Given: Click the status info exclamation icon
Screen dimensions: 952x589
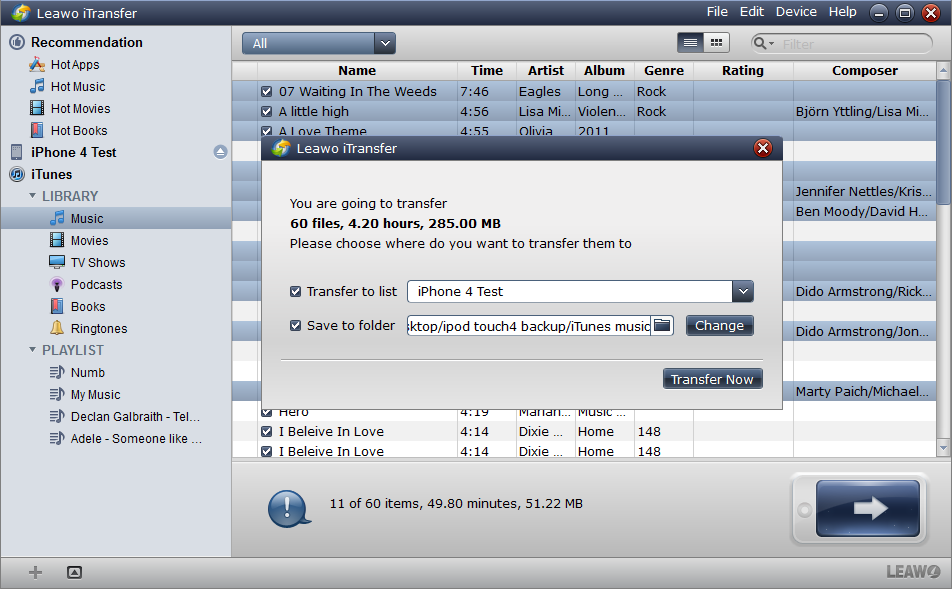Looking at the screenshot, I should click(x=288, y=508).
